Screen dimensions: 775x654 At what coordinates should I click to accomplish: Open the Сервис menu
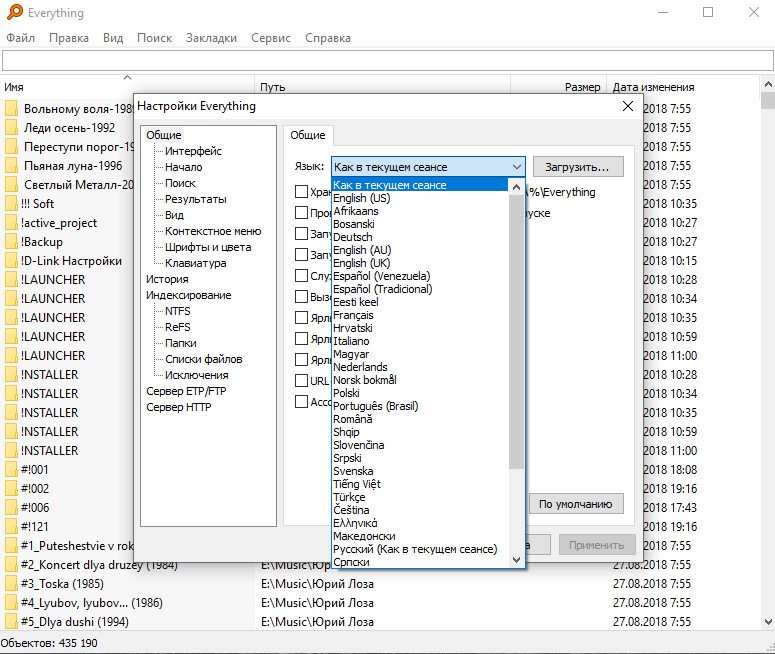[271, 38]
